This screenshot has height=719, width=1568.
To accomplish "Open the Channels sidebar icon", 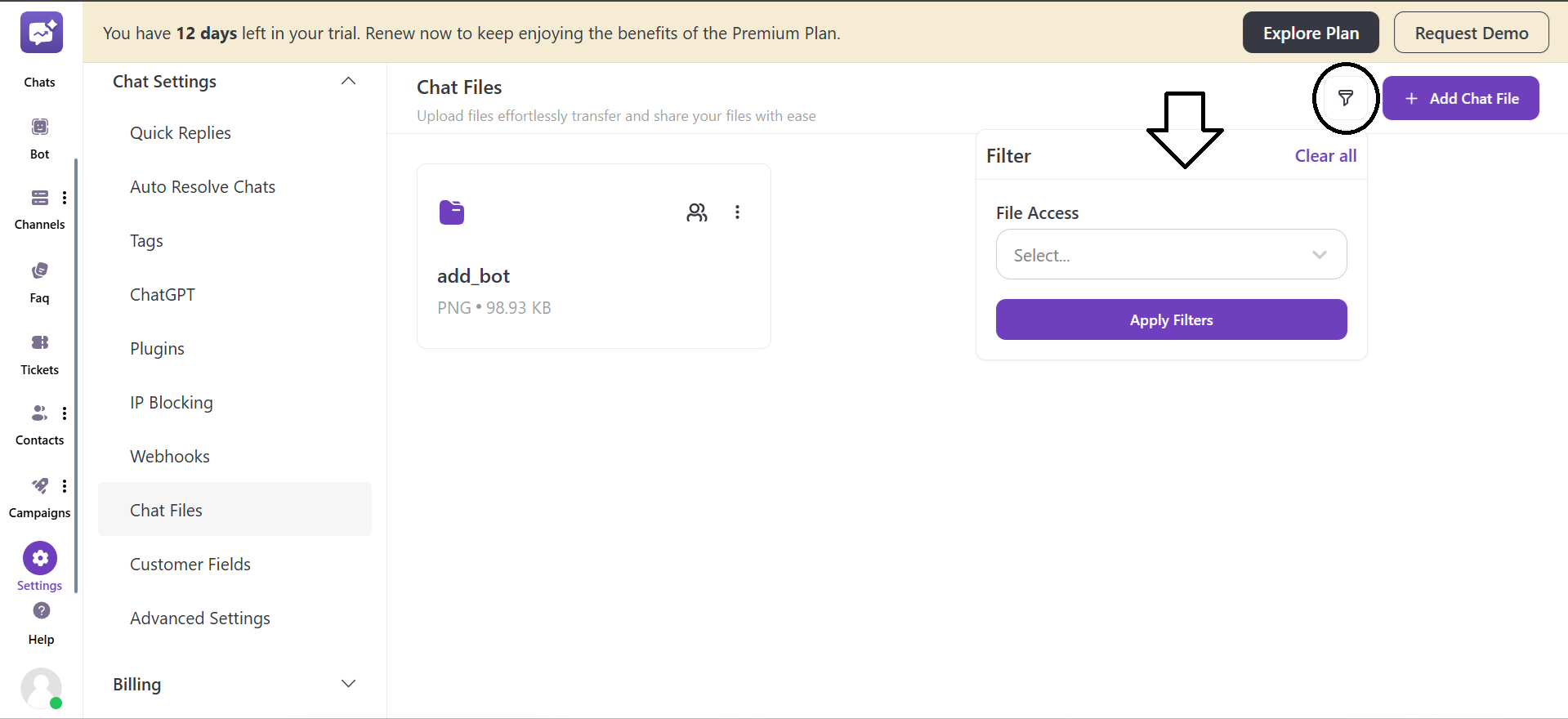I will tap(40, 198).
